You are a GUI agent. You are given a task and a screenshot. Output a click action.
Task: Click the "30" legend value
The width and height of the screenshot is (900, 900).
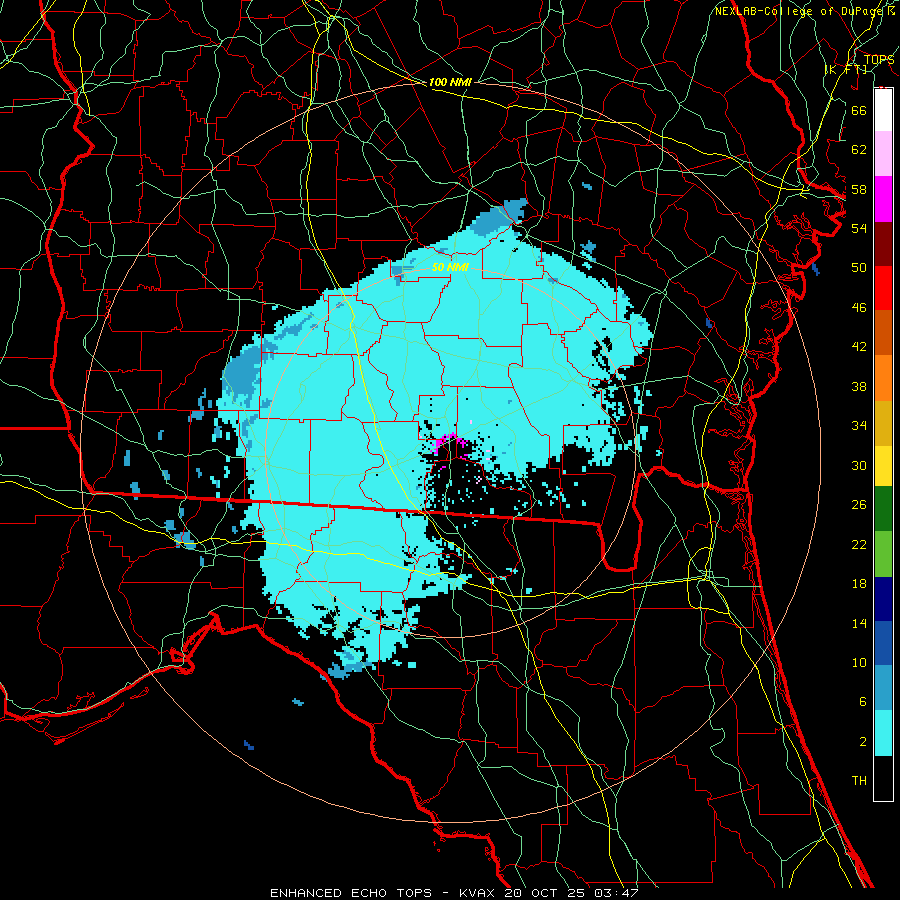click(859, 465)
